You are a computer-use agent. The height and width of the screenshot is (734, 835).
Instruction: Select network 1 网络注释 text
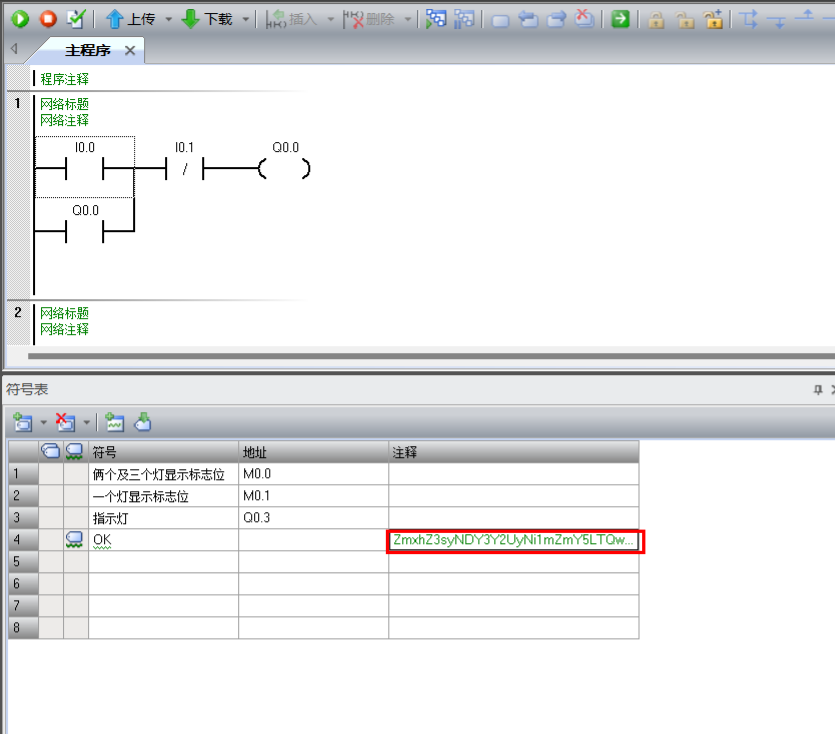[64, 120]
